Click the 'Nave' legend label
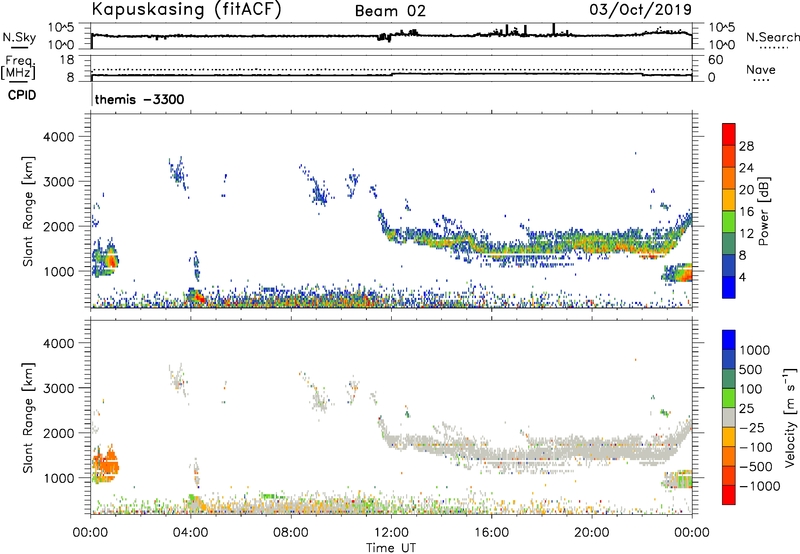Image resolution: width=800 pixels, height=554 pixels. pos(760,69)
